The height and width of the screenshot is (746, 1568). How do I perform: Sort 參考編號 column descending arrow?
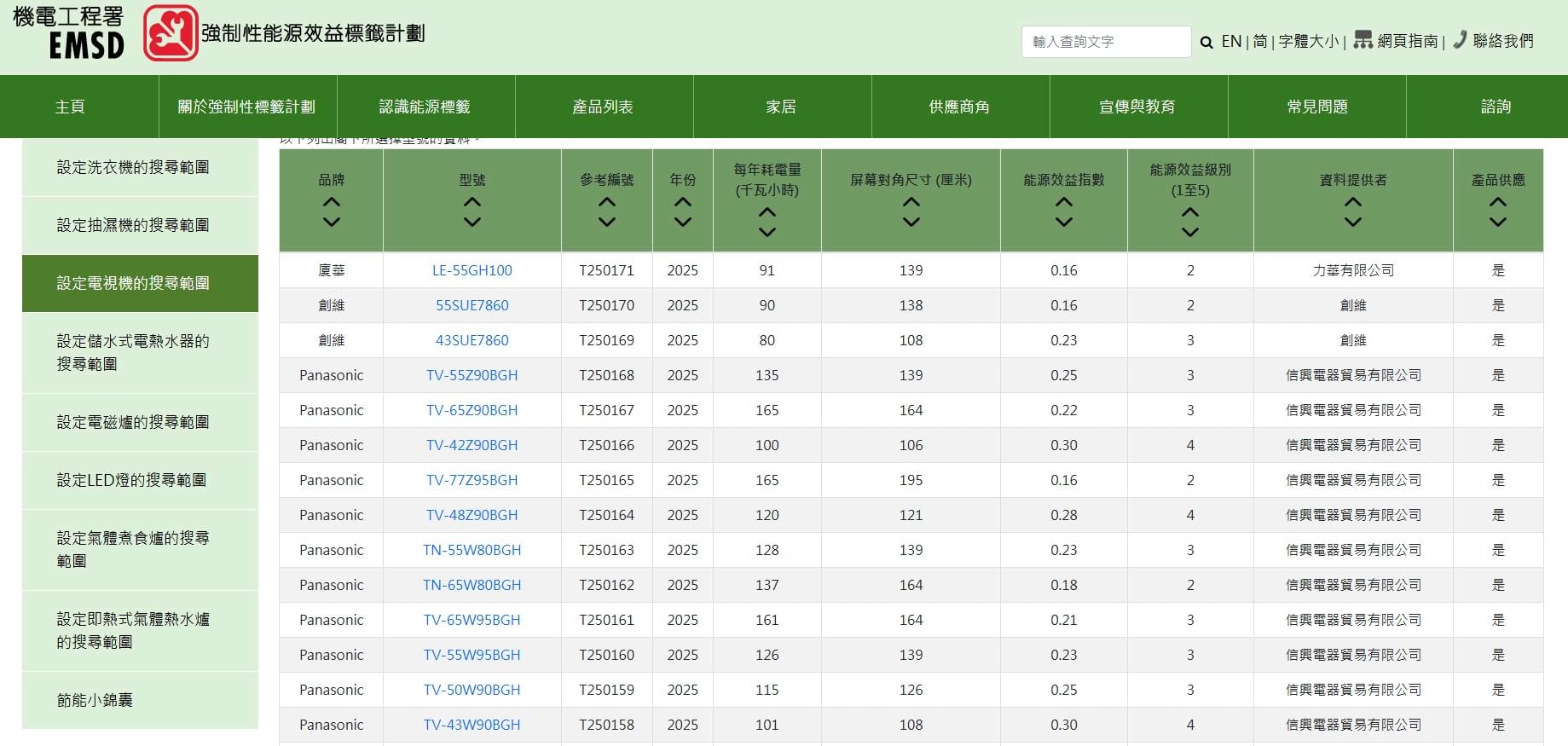coord(607,222)
